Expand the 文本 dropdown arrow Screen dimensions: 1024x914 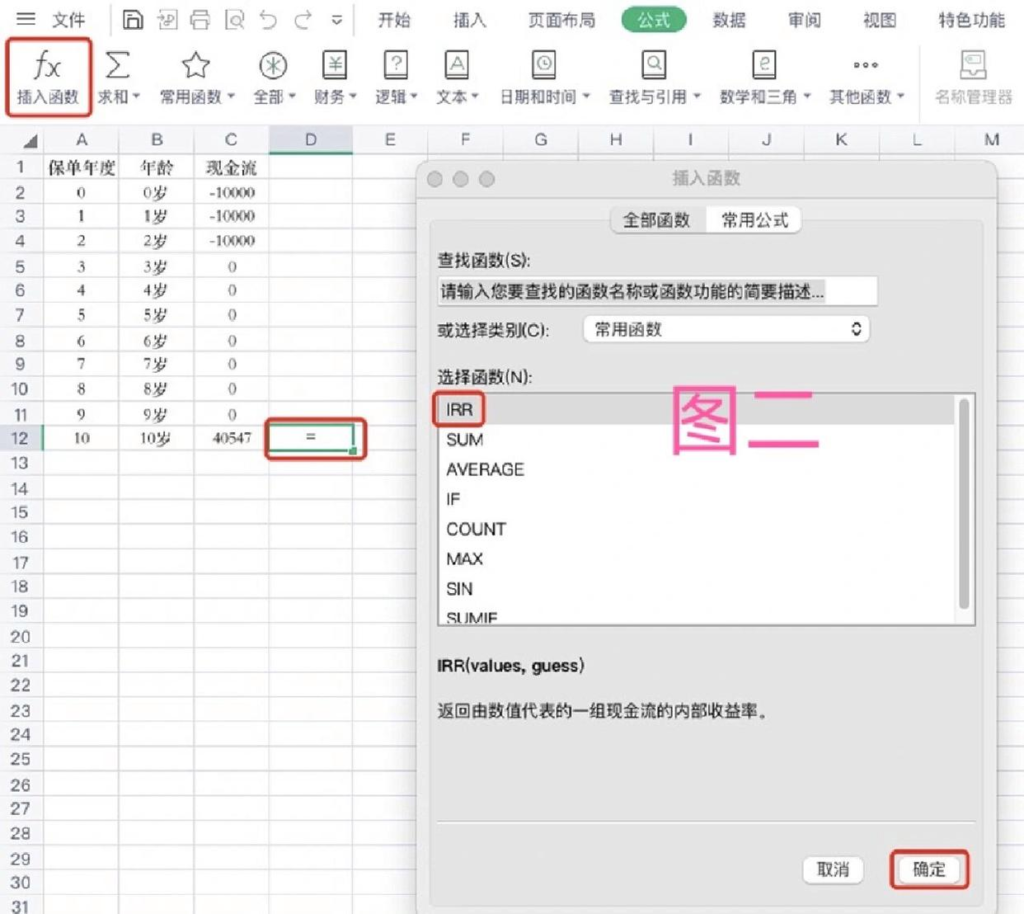pos(475,97)
